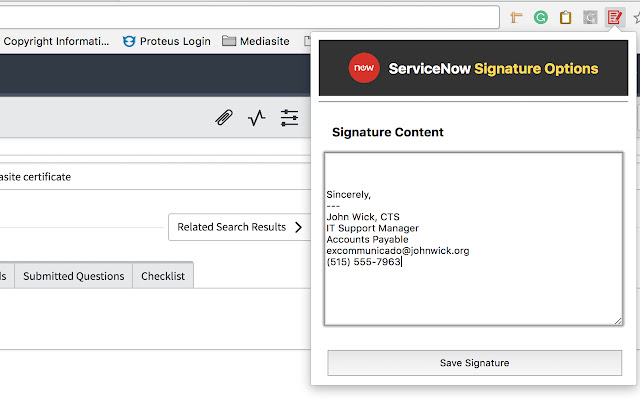
Task: Click the browser address bar
Action: pos(249,17)
